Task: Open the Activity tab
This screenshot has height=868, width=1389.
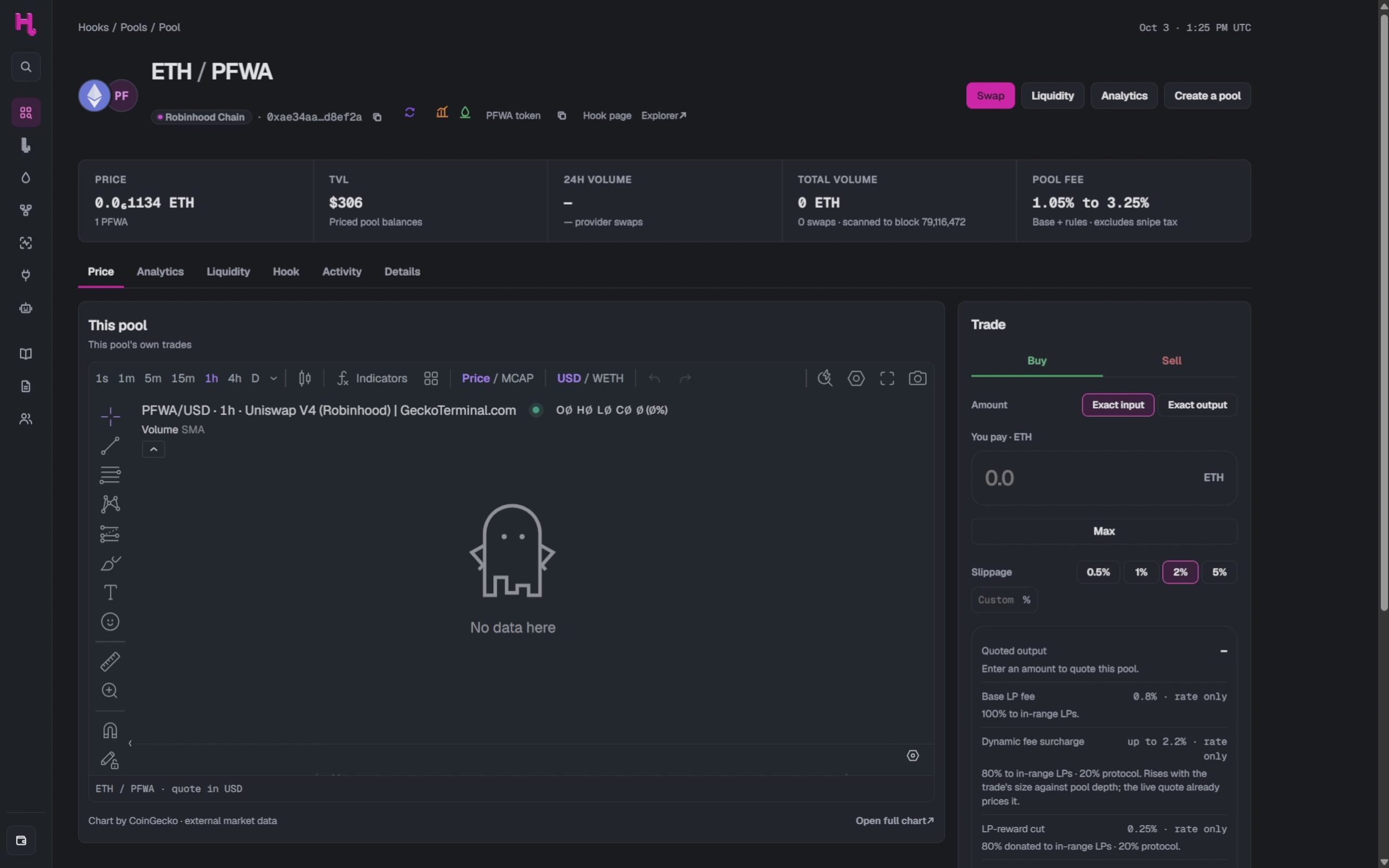Action: (341, 272)
